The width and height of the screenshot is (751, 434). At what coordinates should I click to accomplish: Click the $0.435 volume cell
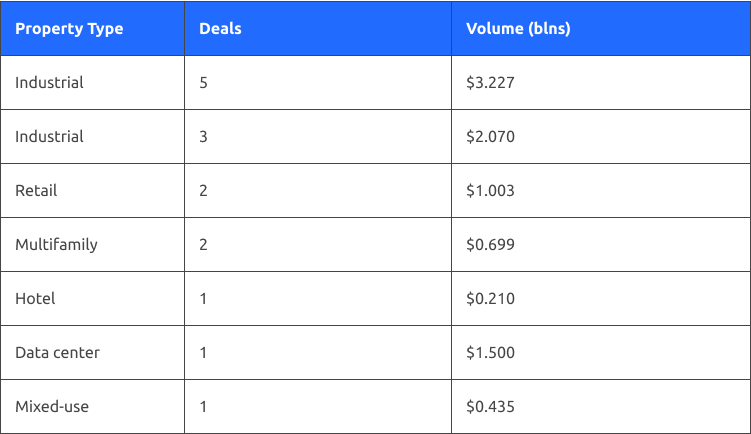[490, 406]
